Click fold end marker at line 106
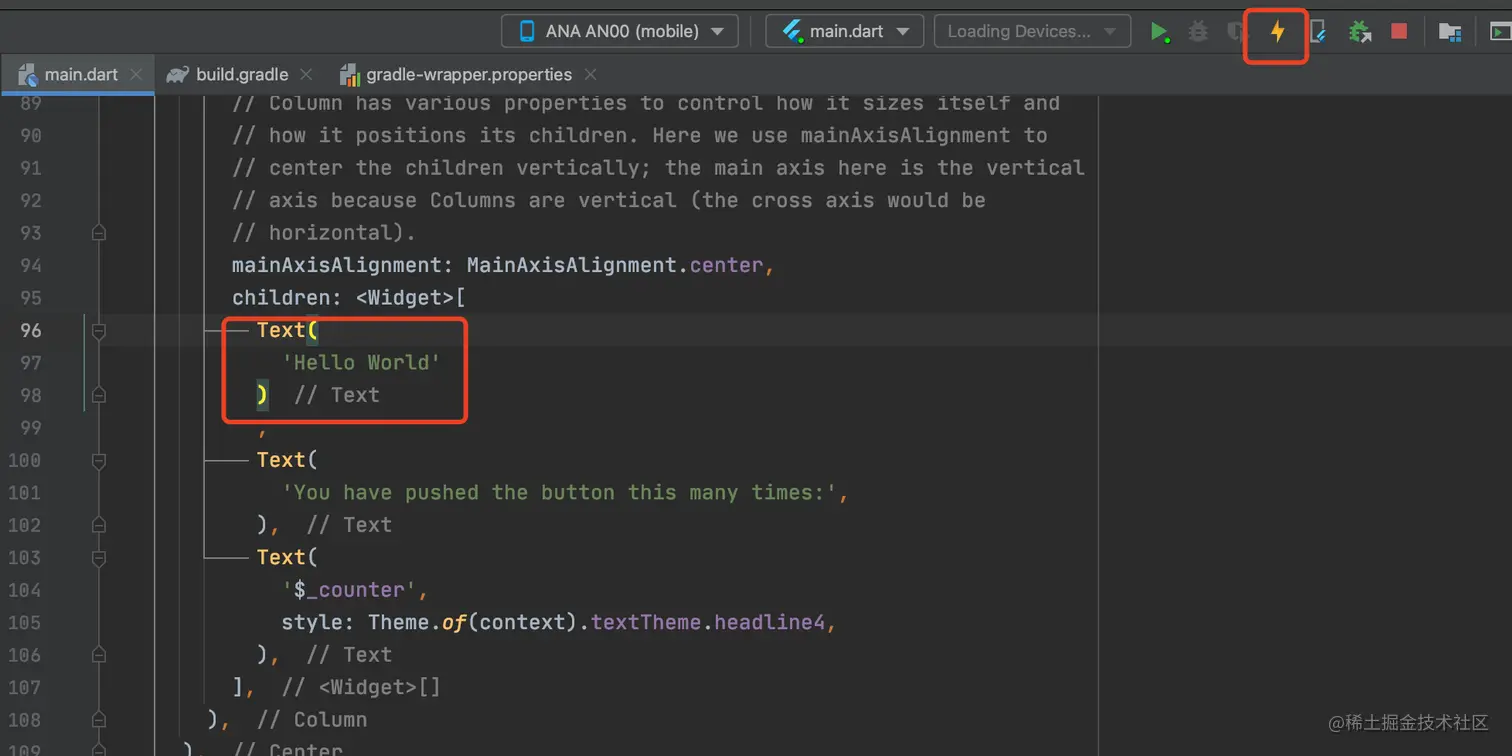Image resolution: width=1512 pixels, height=756 pixels. pyautogui.click(x=98, y=655)
